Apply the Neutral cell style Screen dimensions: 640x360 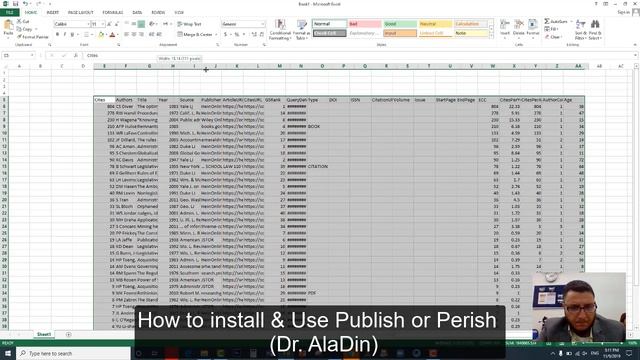pyautogui.click(x=436, y=24)
